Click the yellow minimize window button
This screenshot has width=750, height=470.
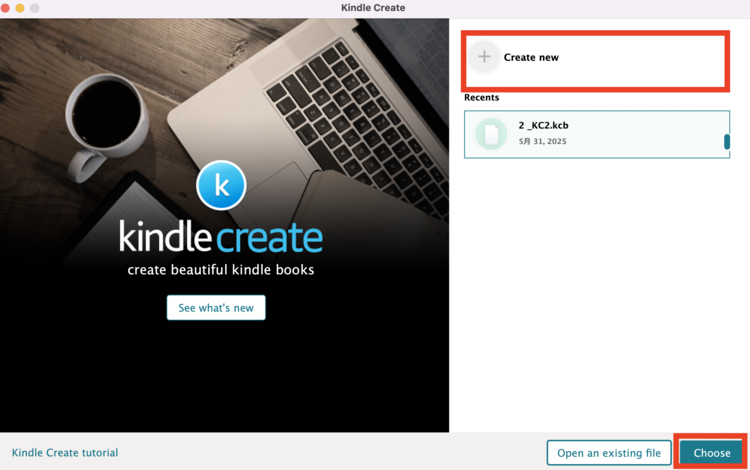pyautogui.click(x=20, y=8)
